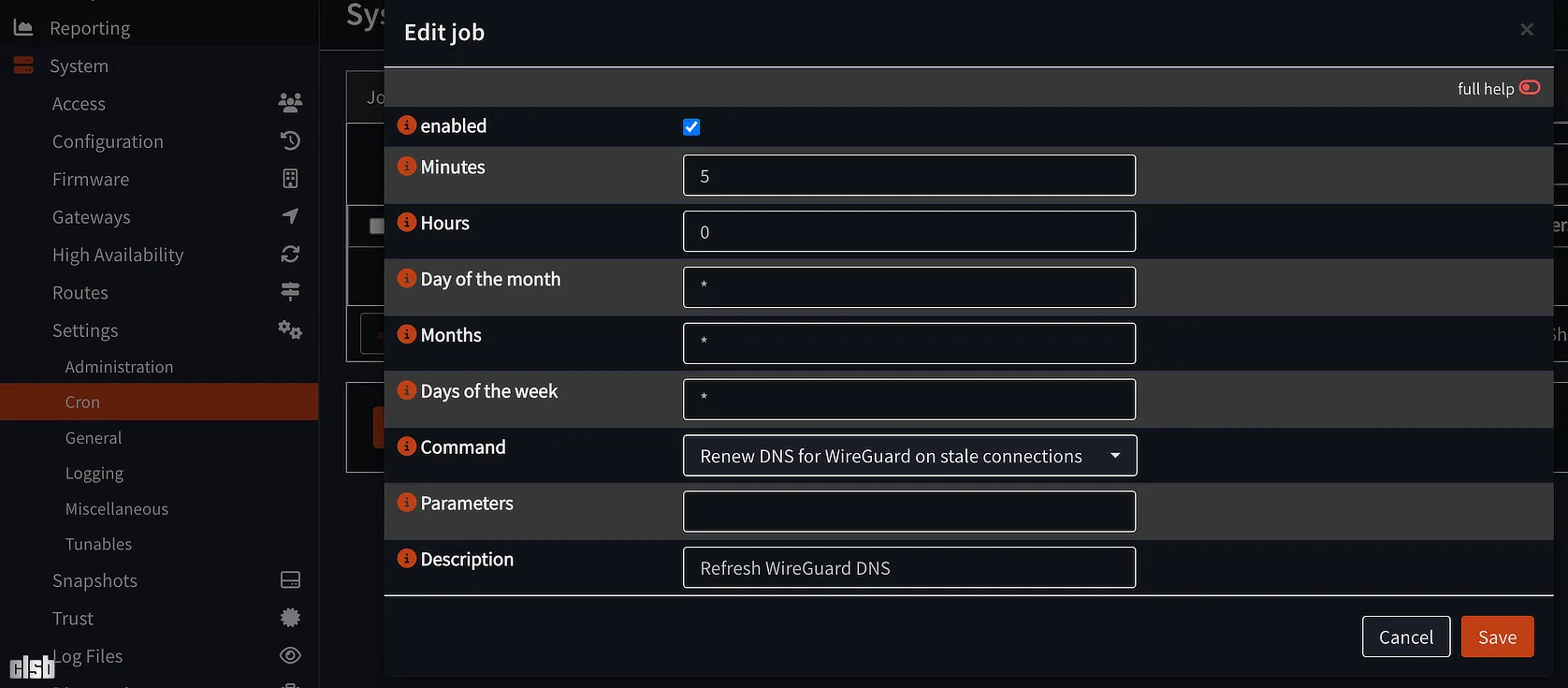Expand the Reporting menu section
Image resolution: width=1568 pixels, height=688 pixels.
[90, 28]
